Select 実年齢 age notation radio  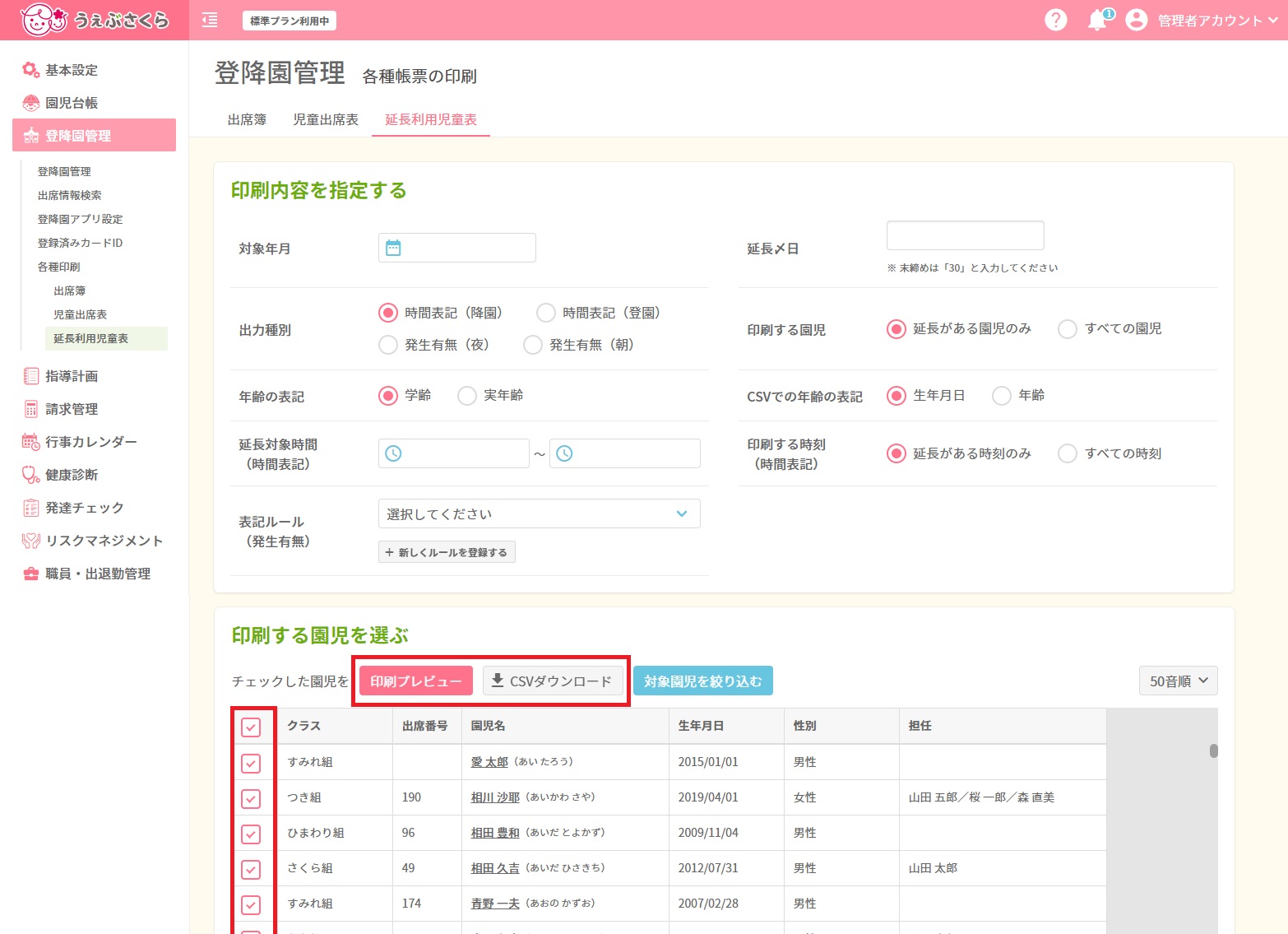tap(467, 396)
